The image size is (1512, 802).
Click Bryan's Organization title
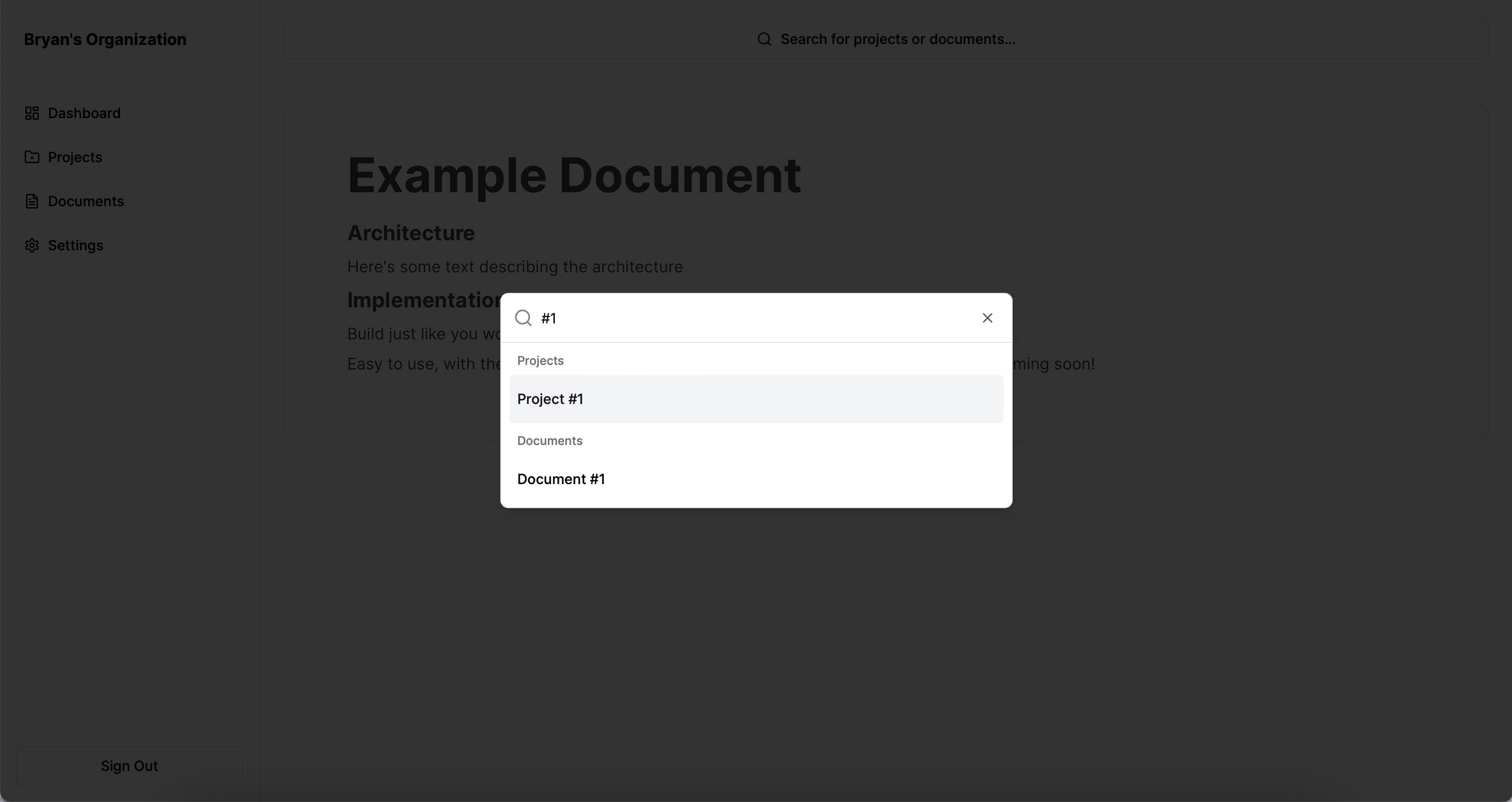point(105,40)
